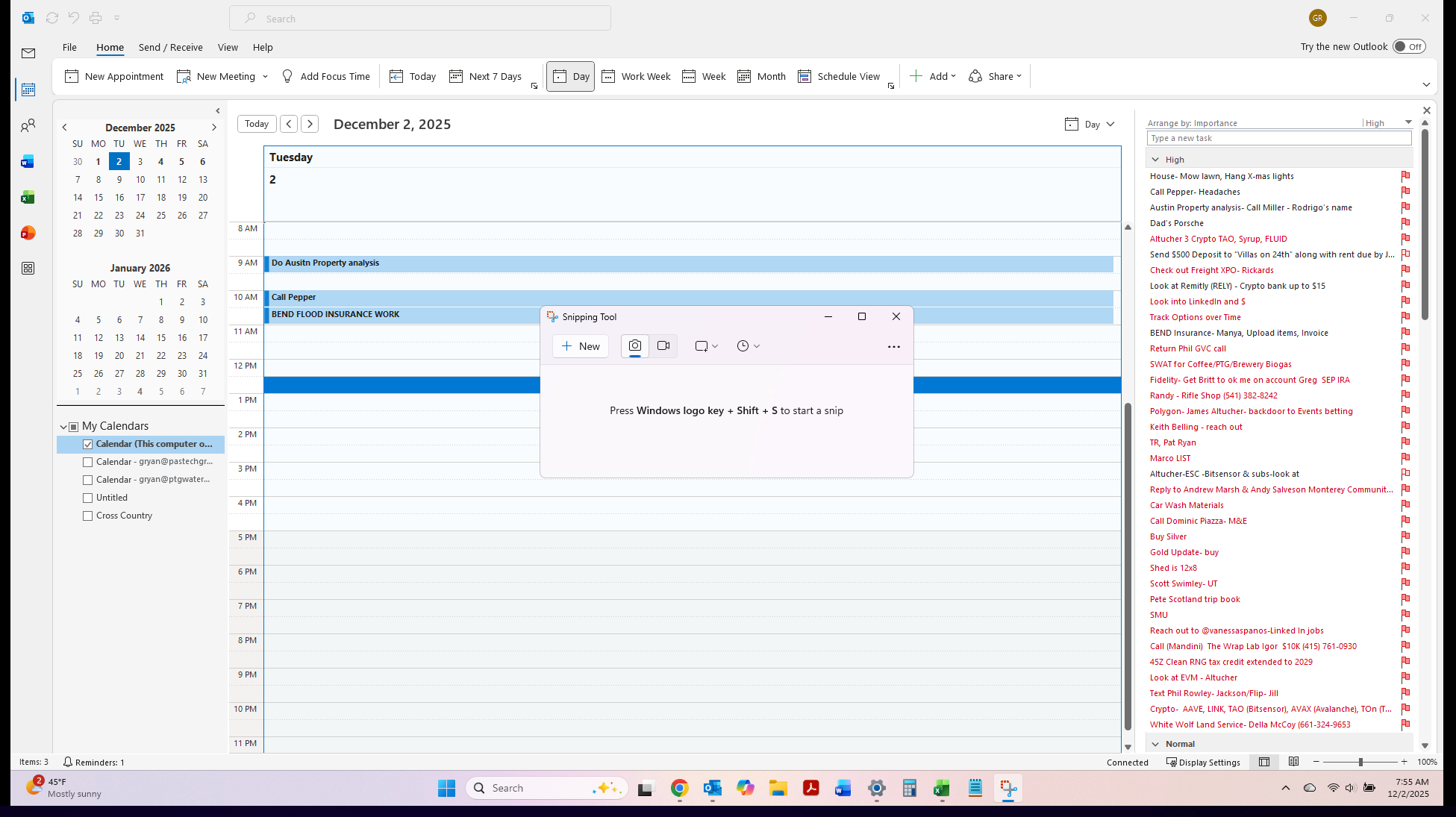The image size is (1456, 817).
Task: Click the Type a new task field
Action: [1279, 138]
